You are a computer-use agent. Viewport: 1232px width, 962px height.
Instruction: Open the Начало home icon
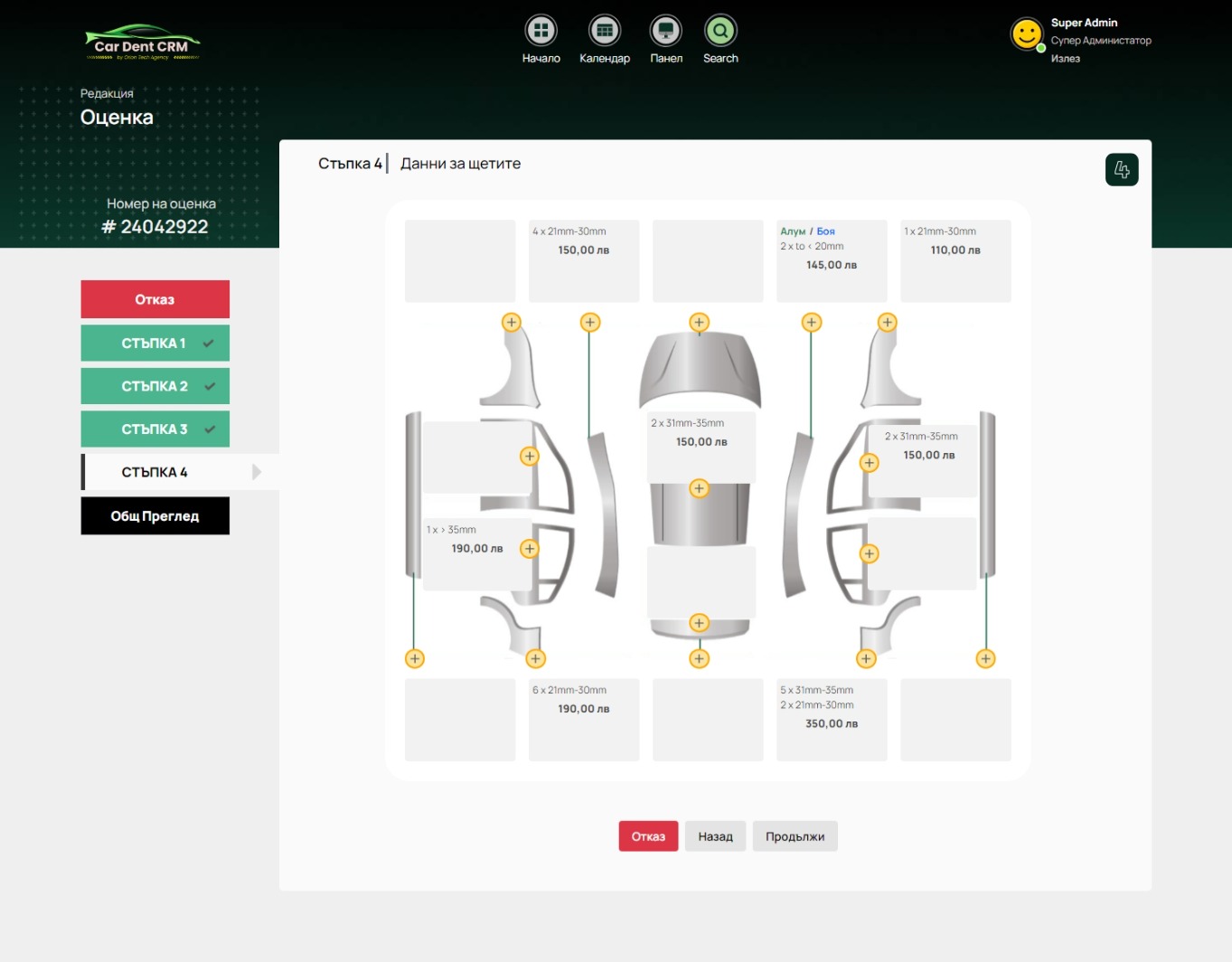pos(541,31)
